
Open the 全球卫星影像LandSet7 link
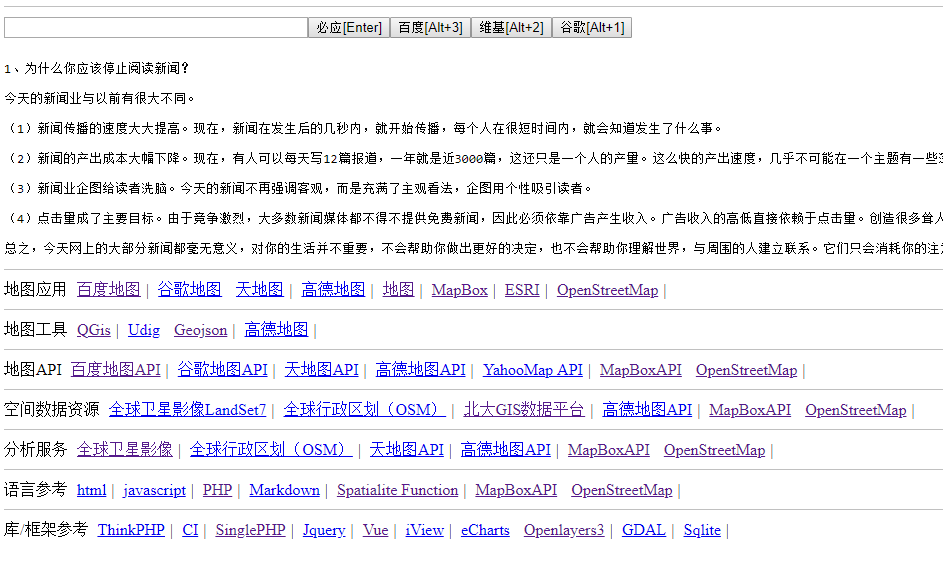tap(187, 410)
